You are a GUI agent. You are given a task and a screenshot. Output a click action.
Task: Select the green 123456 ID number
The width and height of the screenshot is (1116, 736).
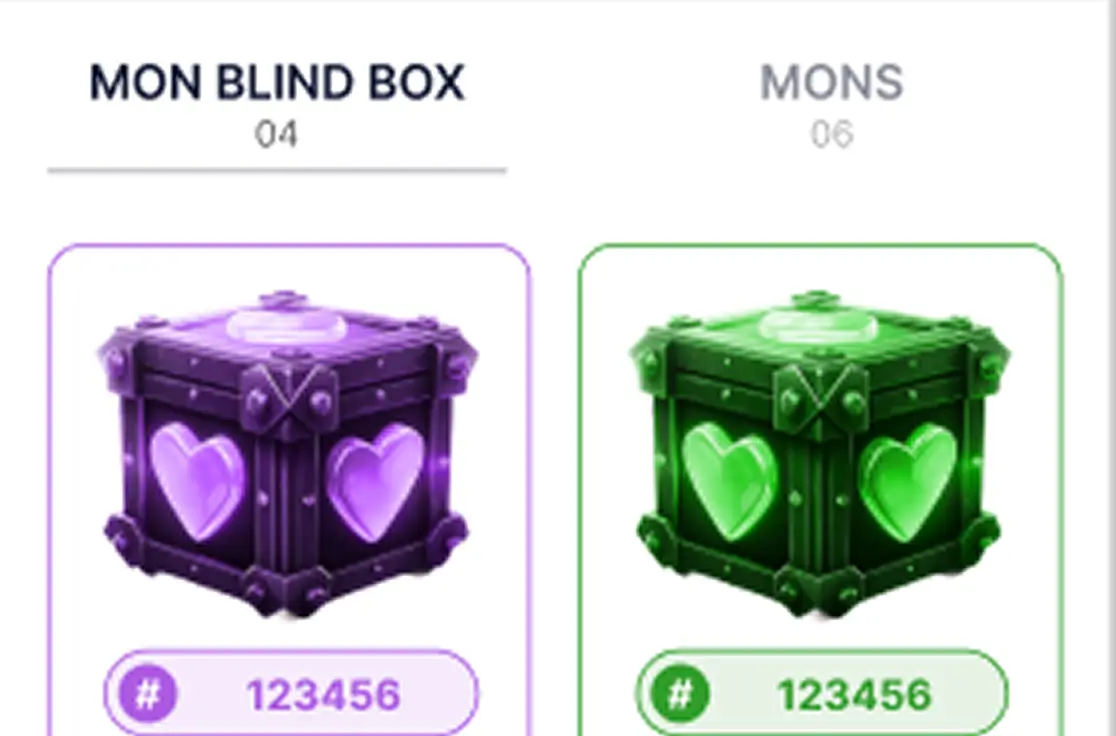tap(855, 695)
